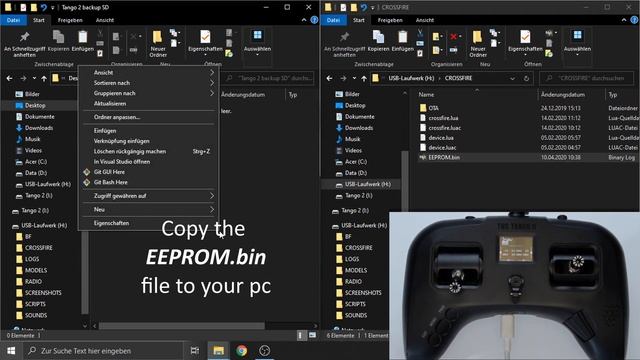Select OTA folder in CROSSFIRE file list
The image size is (640, 360).
pyautogui.click(x=433, y=108)
